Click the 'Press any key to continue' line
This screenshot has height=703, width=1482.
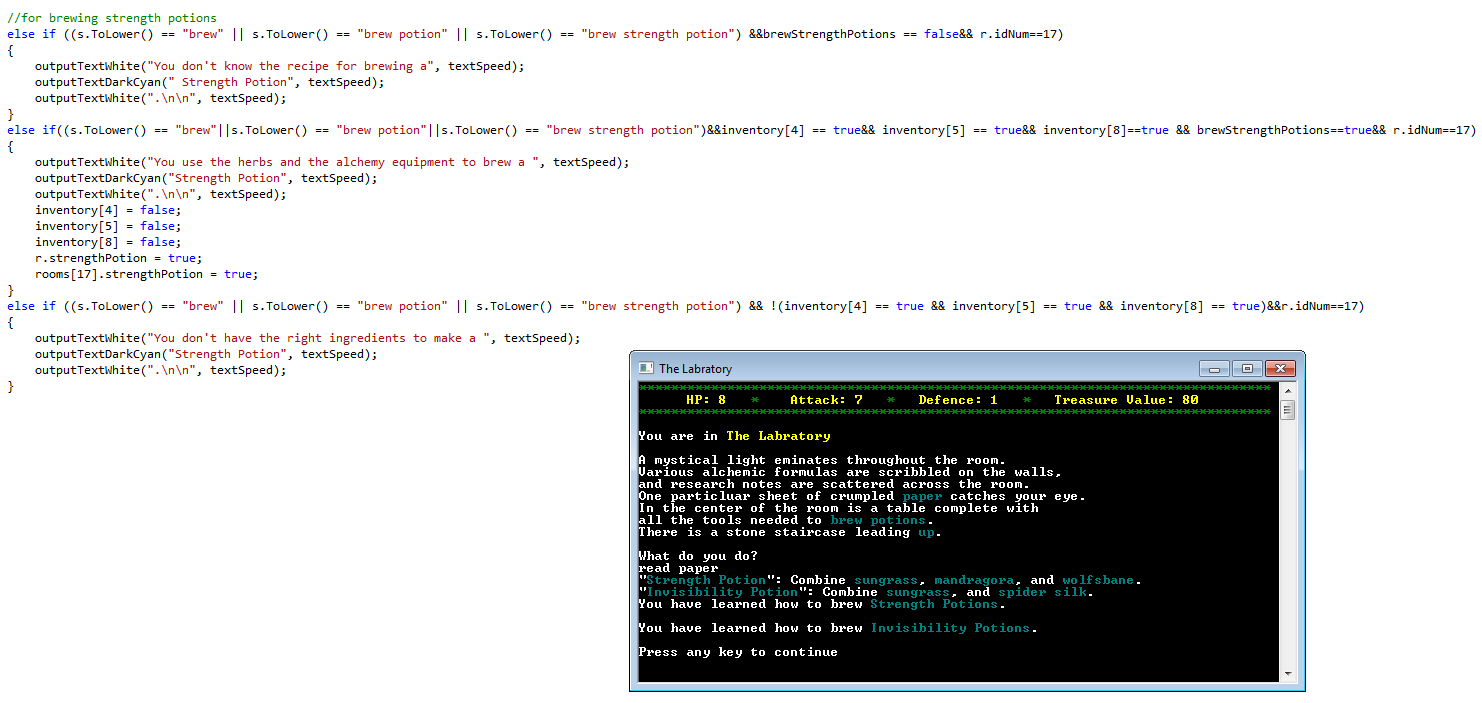(738, 652)
